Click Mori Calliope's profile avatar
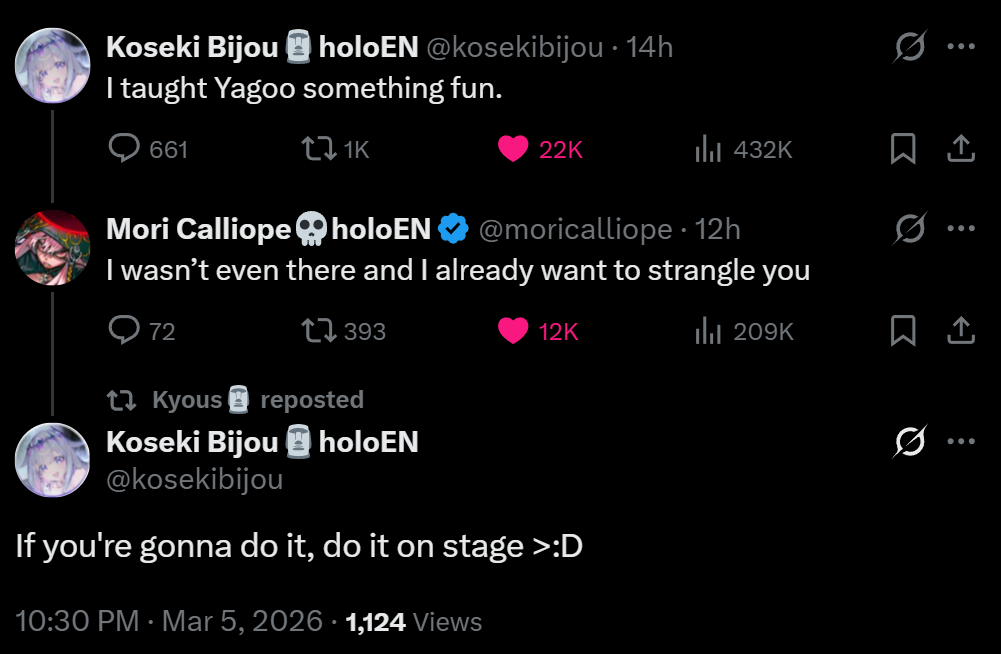 [x=52, y=247]
